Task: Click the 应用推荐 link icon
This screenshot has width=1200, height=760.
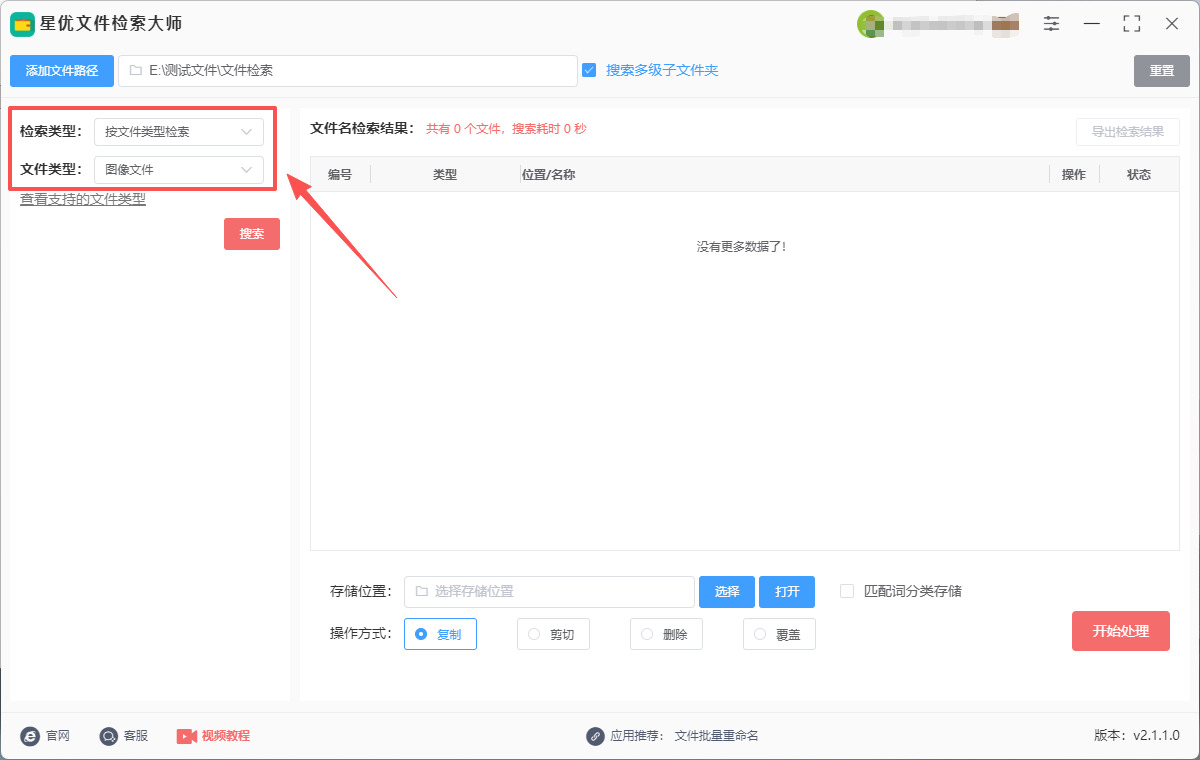Action: coord(595,736)
